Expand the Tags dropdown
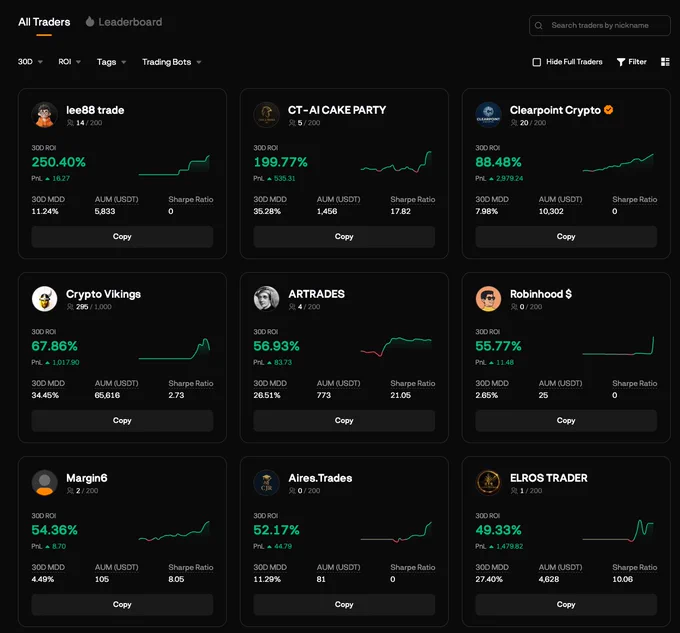The width and height of the screenshot is (680, 633). point(111,62)
